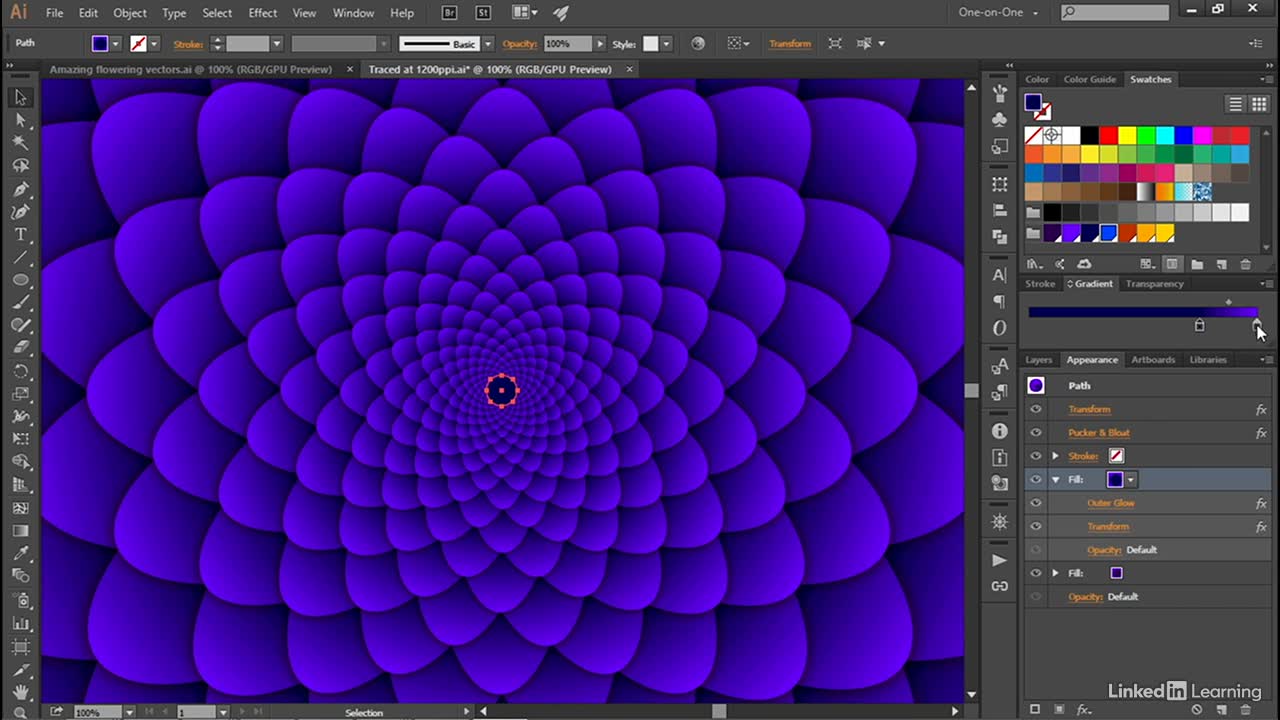Select the Selection tool in toolbar
Screen dimensions: 1280x720
coord(20,97)
